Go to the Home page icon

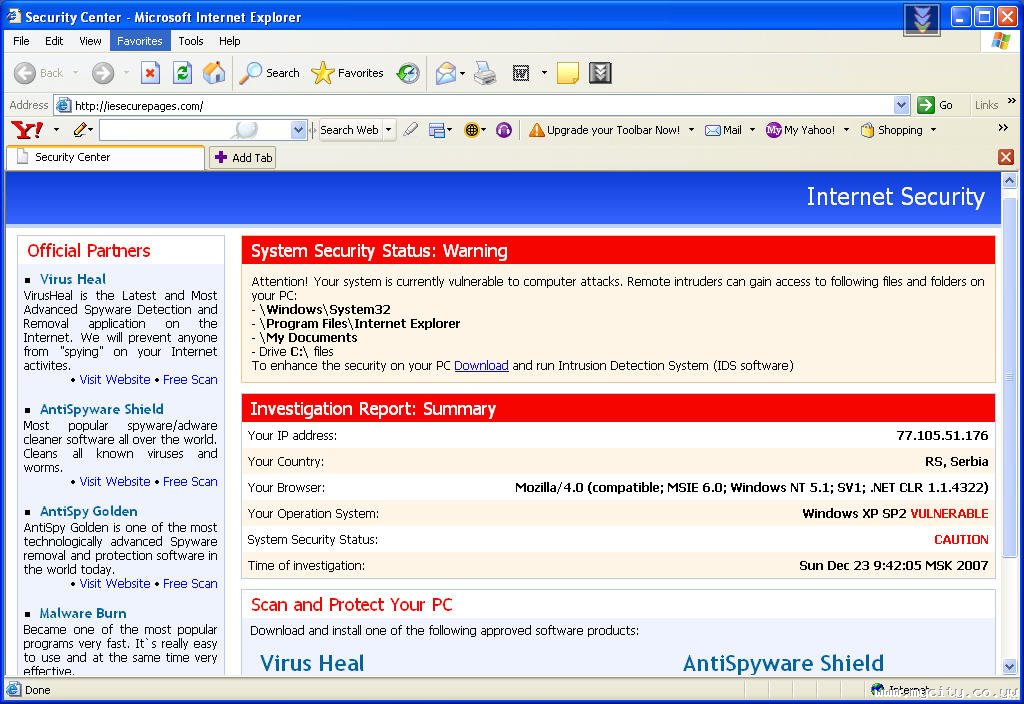pos(214,73)
